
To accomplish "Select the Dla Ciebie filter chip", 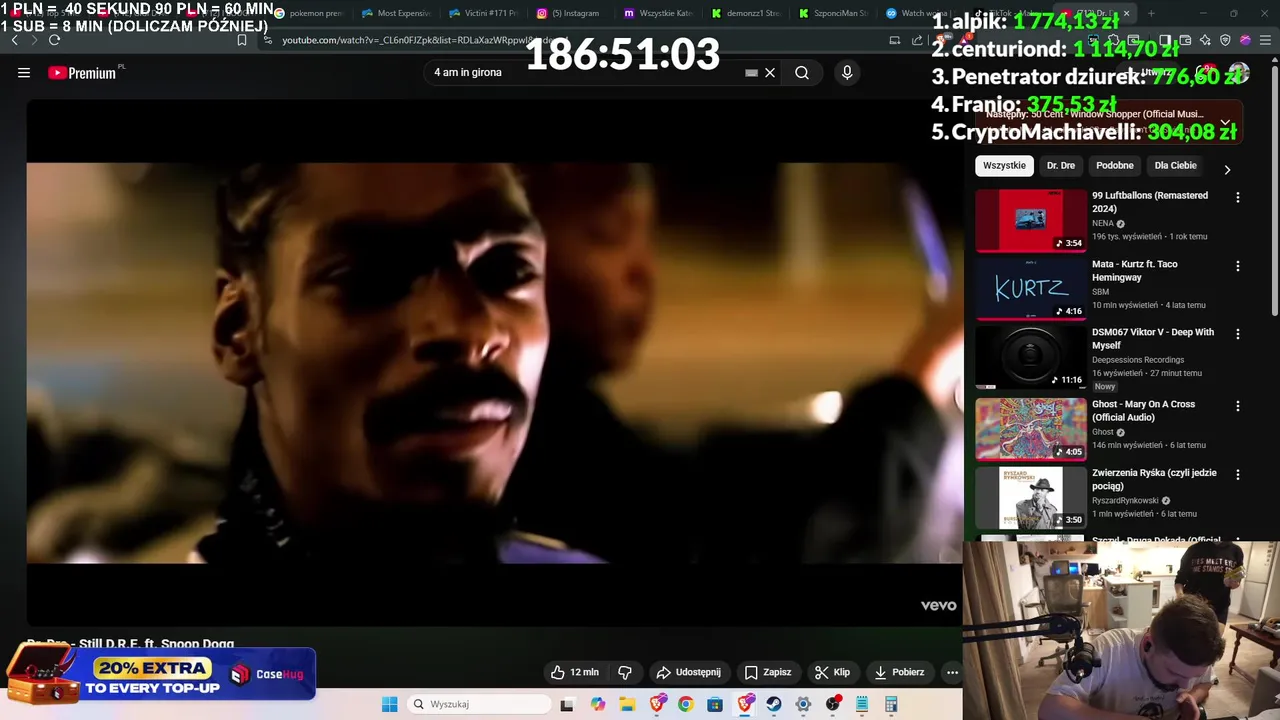I will [1175, 165].
